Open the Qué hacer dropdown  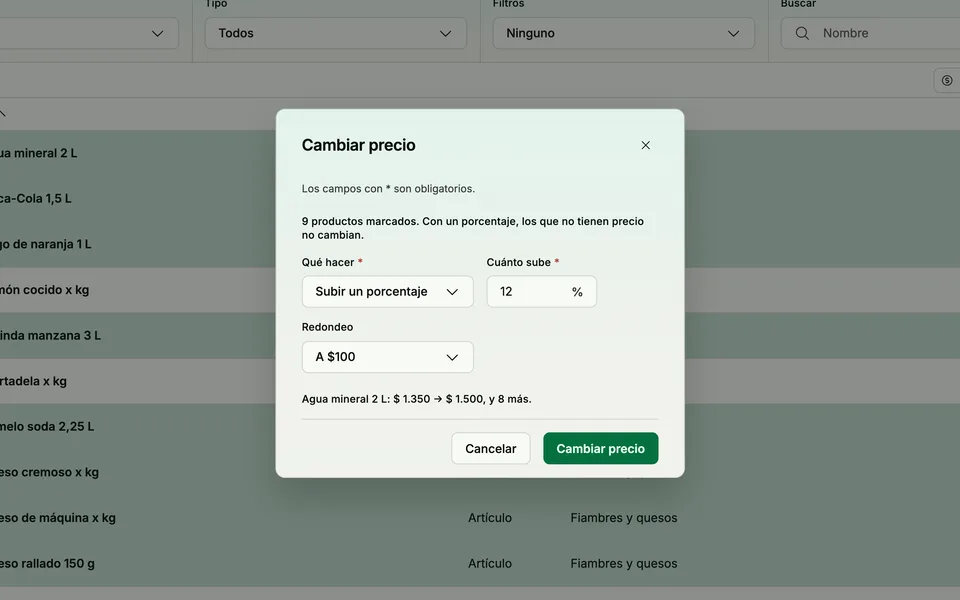pos(388,291)
